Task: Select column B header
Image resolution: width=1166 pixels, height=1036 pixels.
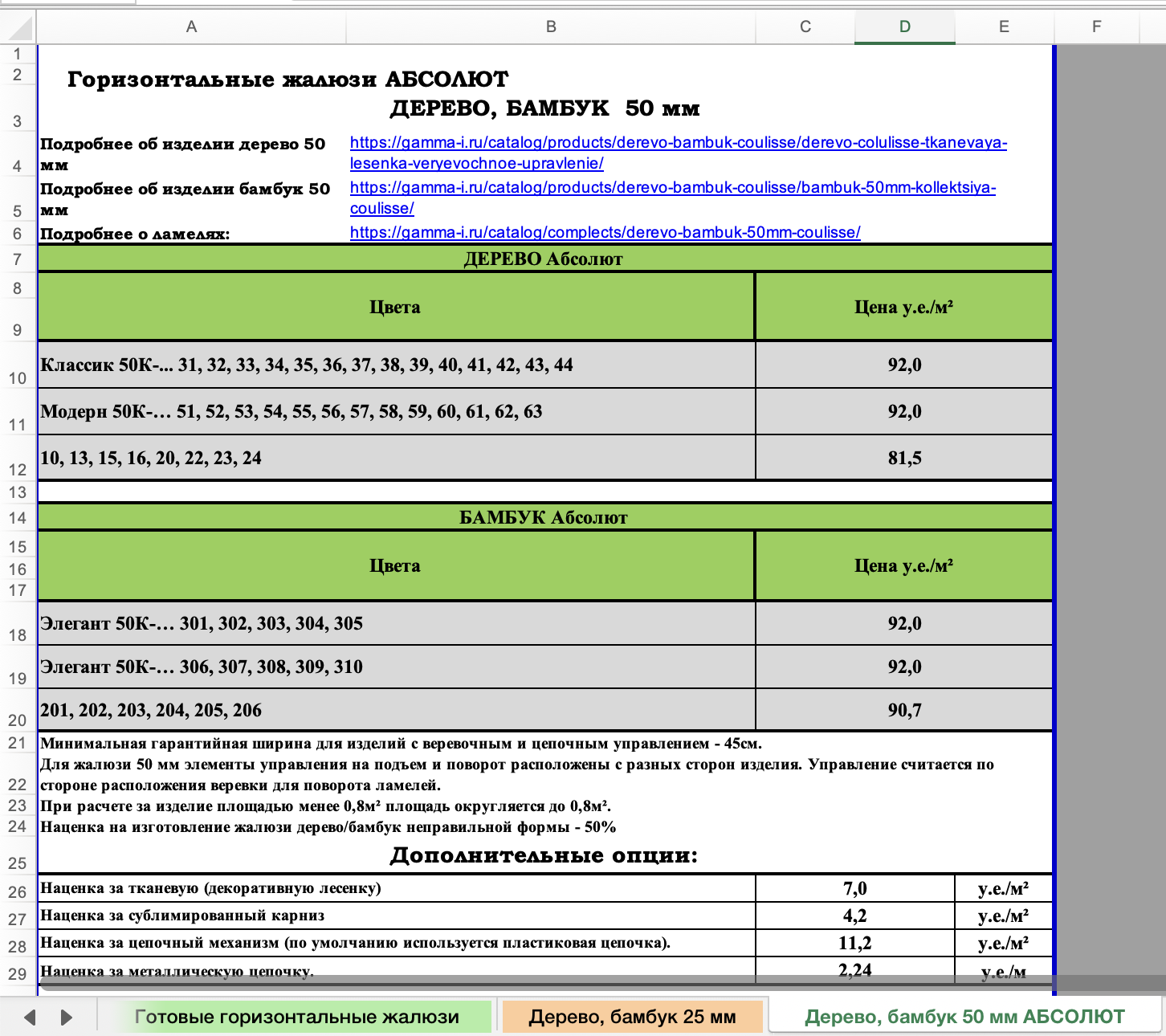Action: (551, 27)
